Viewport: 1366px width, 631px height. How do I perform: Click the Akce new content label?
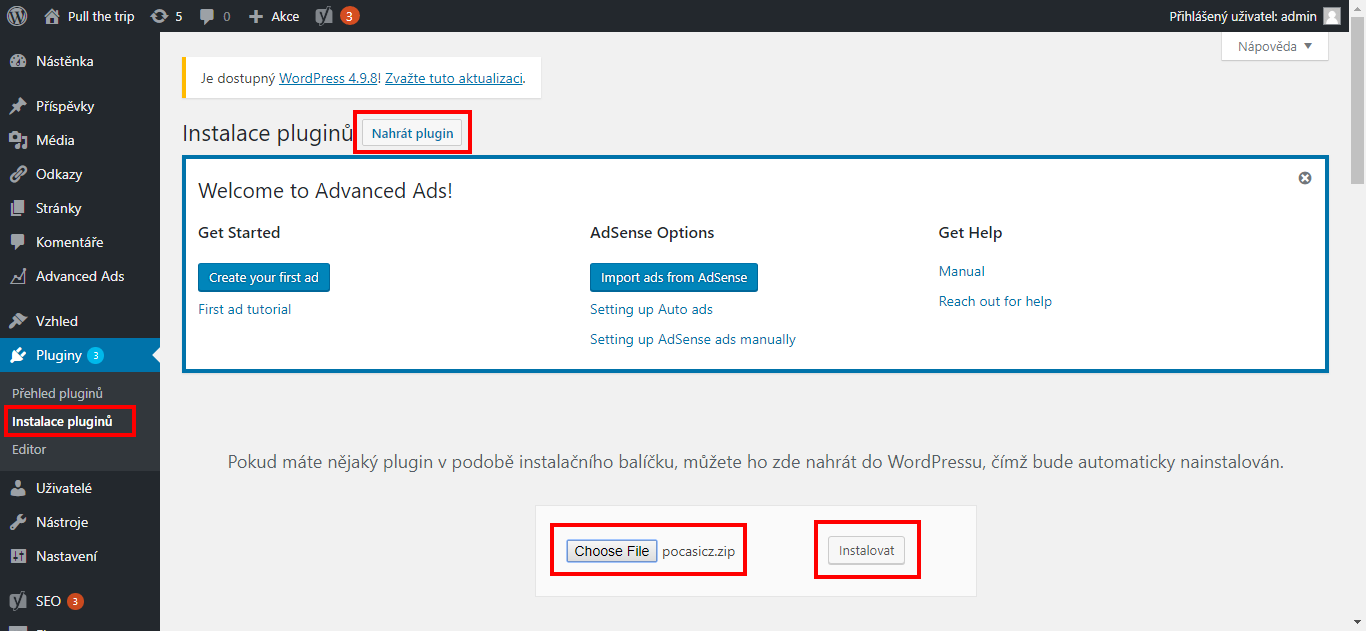285,16
